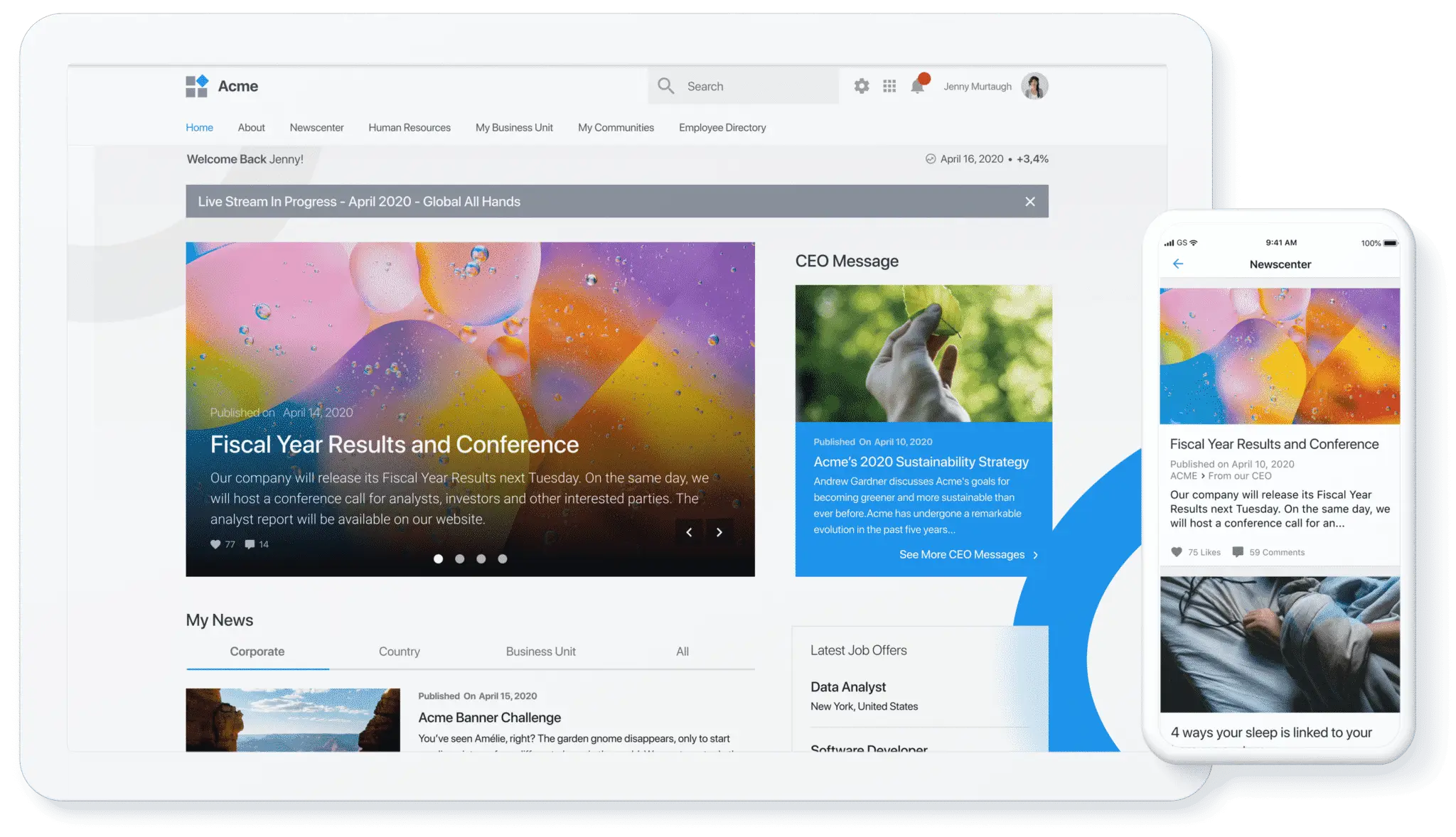Click the search magnifier icon
This screenshot has width=1456, height=837.
point(665,86)
